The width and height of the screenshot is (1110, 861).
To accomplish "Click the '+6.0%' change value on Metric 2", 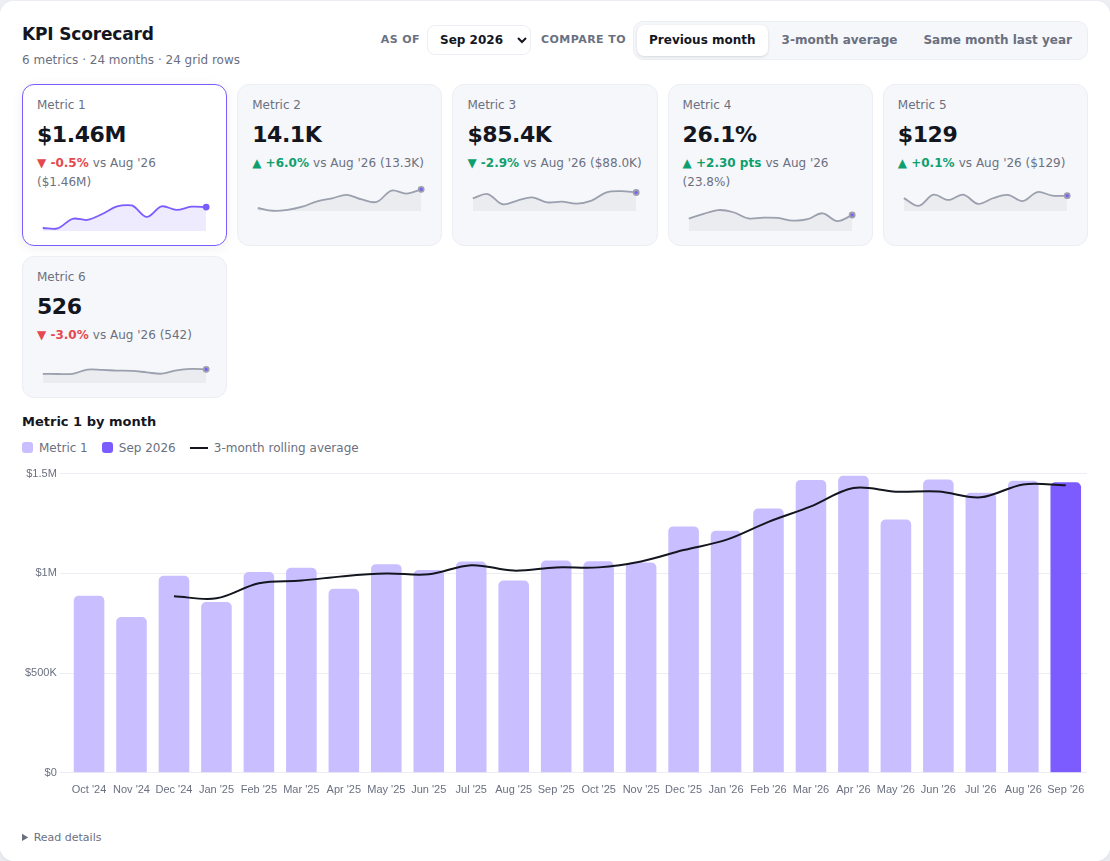I will 287,163.
